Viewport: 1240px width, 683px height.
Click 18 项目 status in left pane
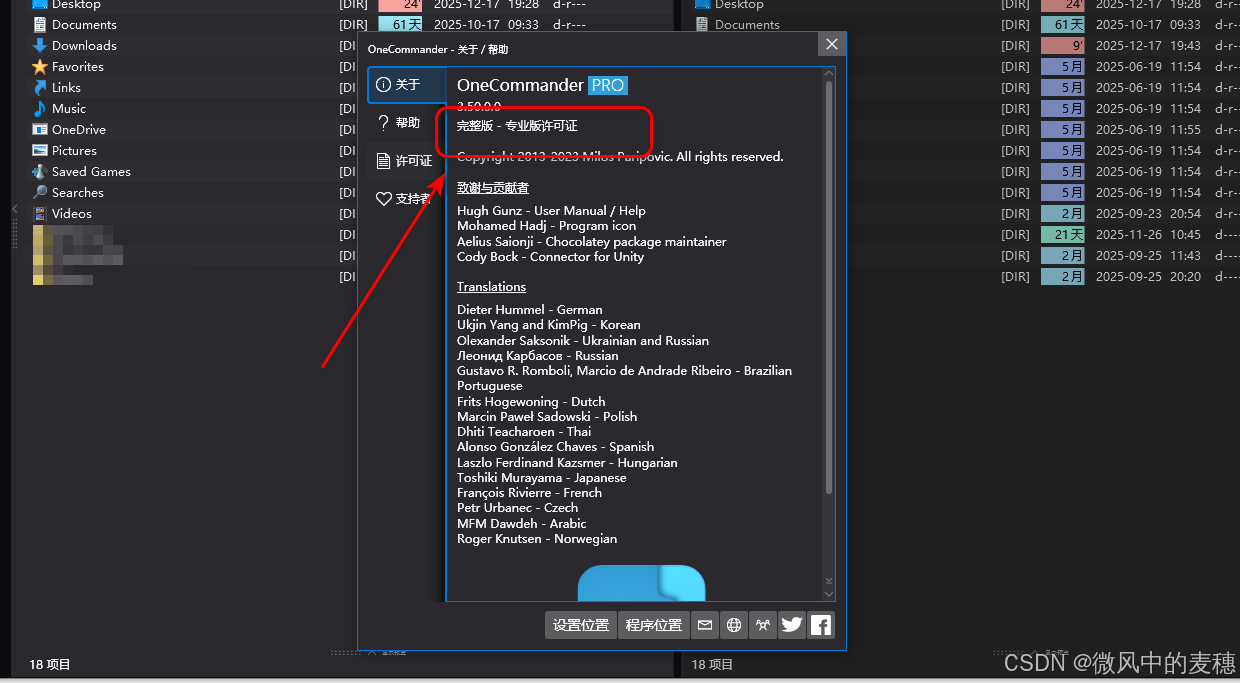pyautogui.click(x=50, y=664)
